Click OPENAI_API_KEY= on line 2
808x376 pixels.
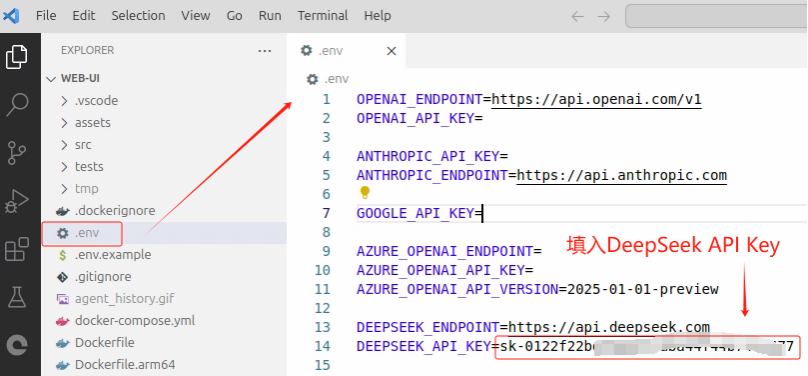point(419,118)
